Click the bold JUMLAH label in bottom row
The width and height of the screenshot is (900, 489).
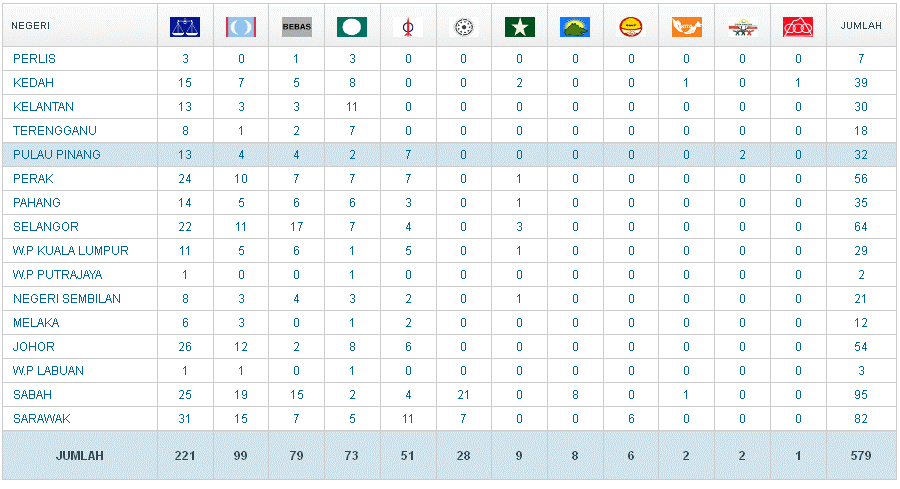(x=80, y=456)
